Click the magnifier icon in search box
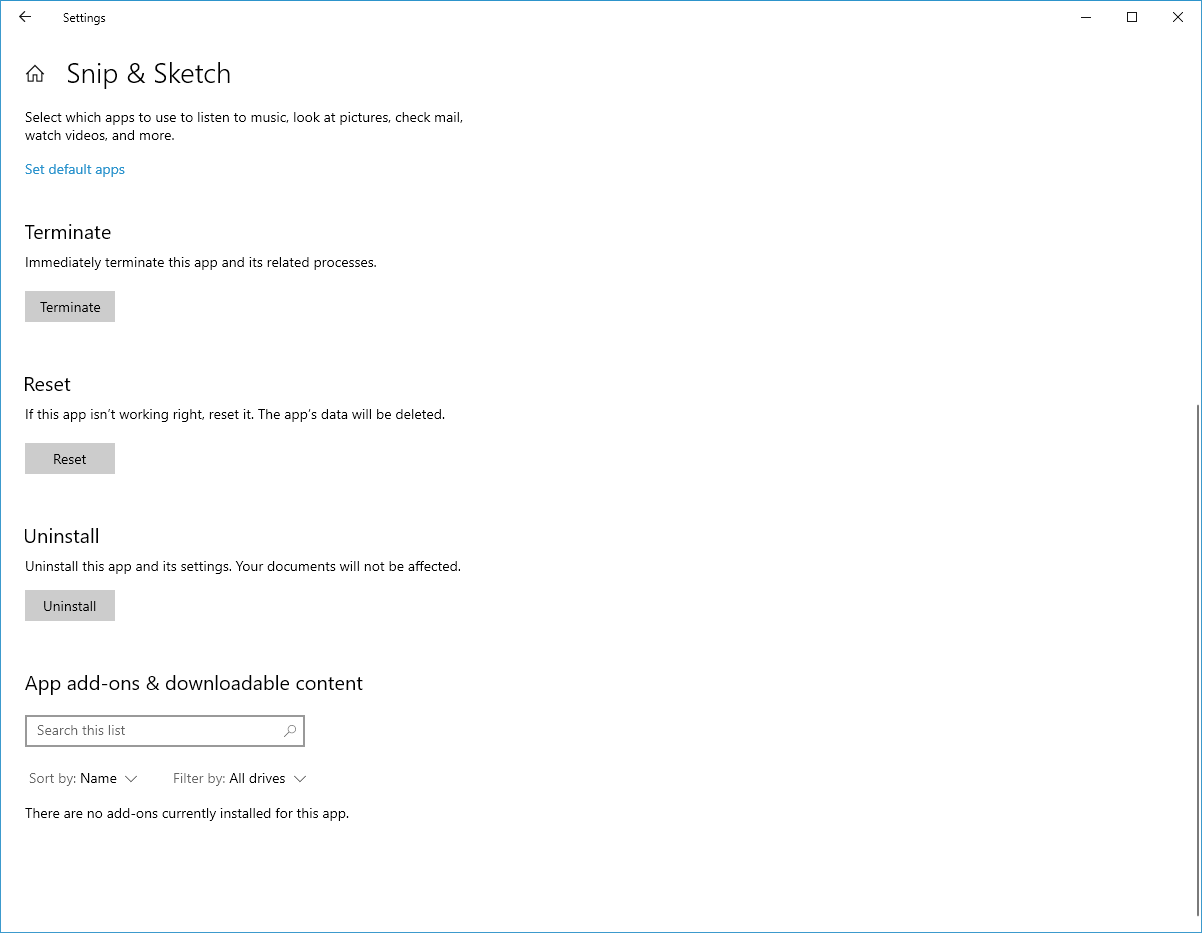 click(290, 731)
